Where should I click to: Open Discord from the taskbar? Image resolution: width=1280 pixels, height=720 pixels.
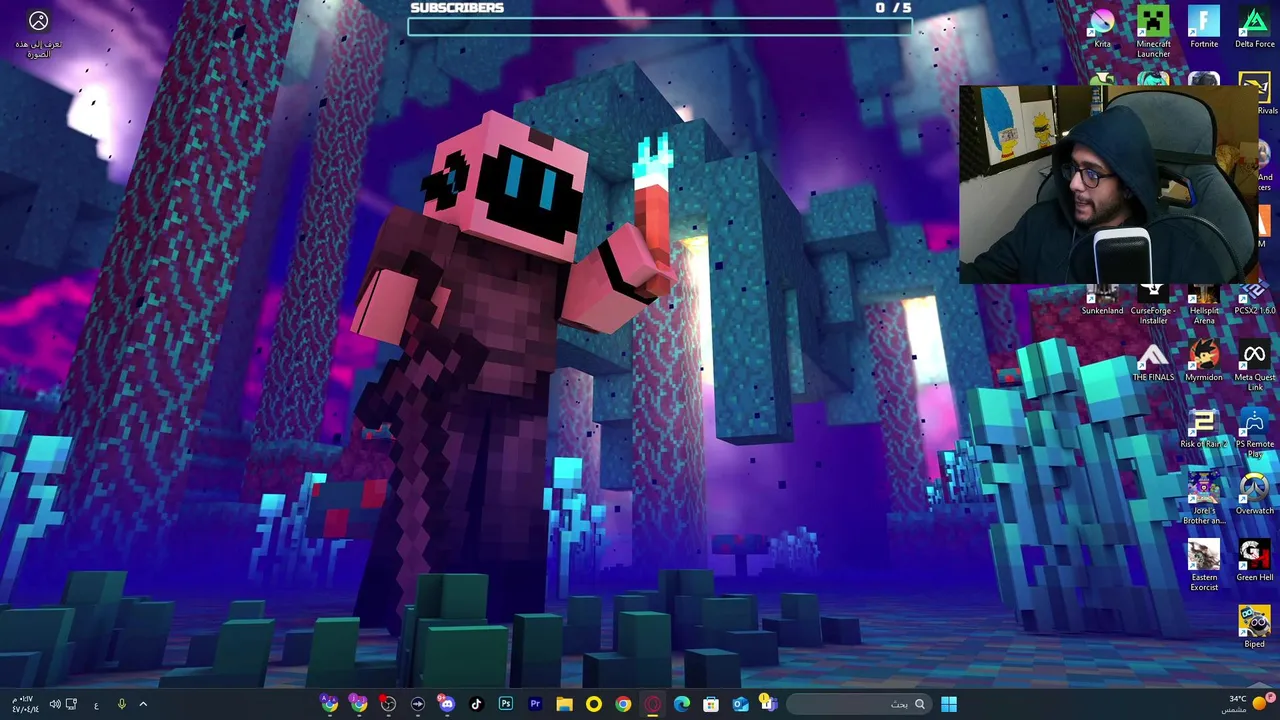click(447, 704)
